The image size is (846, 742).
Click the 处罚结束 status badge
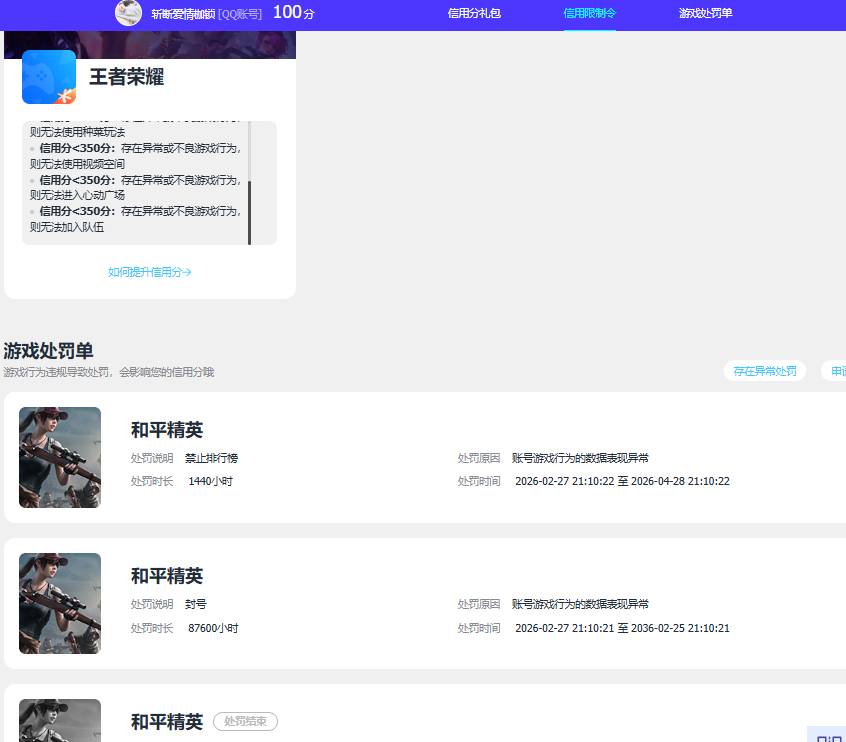pyautogui.click(x=245, y=721)
